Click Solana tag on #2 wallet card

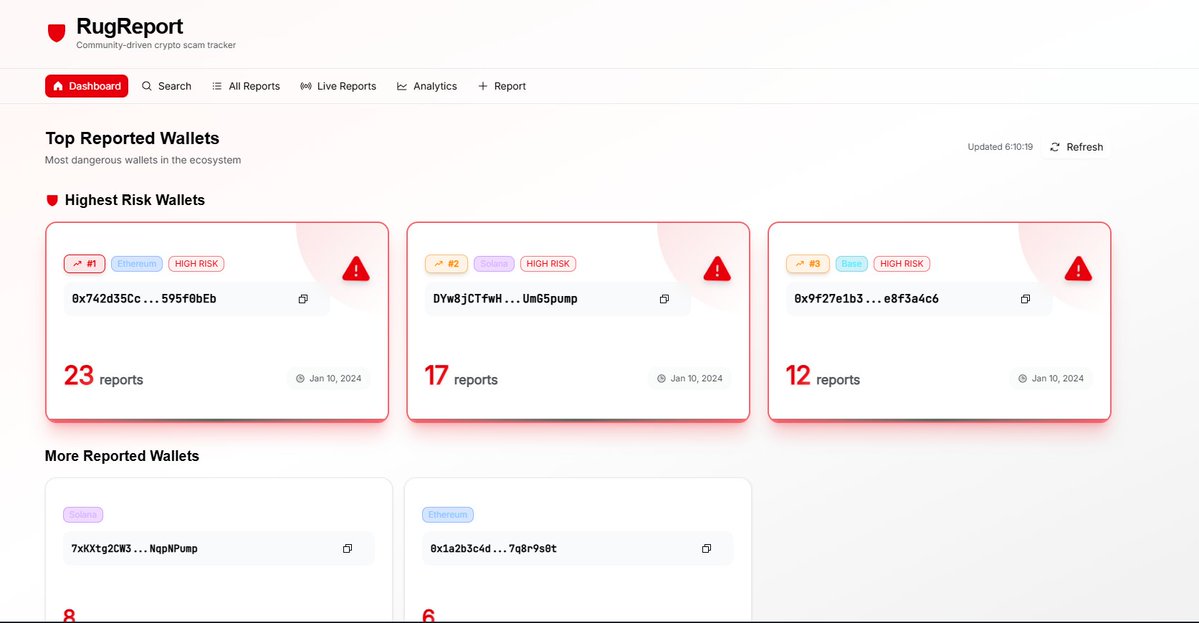point(494,264)
